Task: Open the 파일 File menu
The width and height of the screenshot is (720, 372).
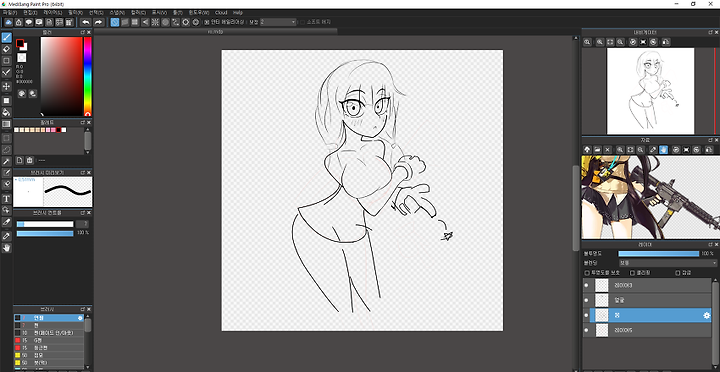Action: point(10,12)
